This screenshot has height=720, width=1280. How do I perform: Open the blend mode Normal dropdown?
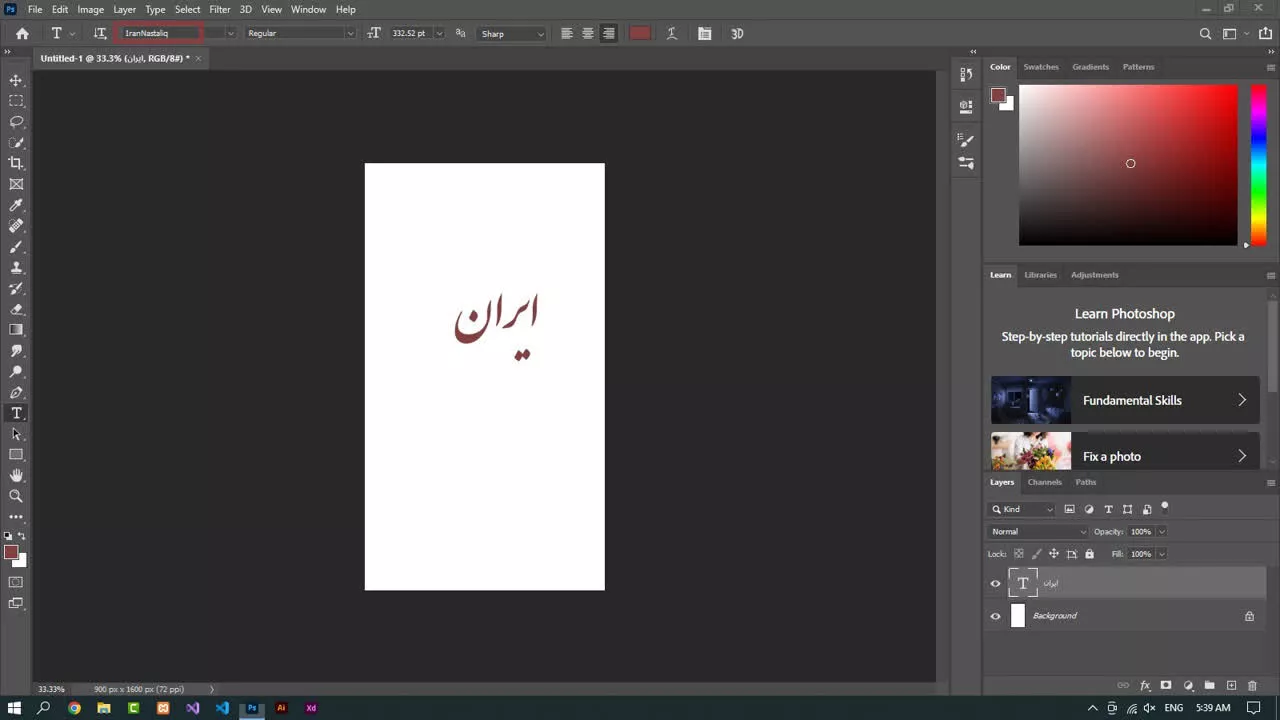coord(1038,532)
